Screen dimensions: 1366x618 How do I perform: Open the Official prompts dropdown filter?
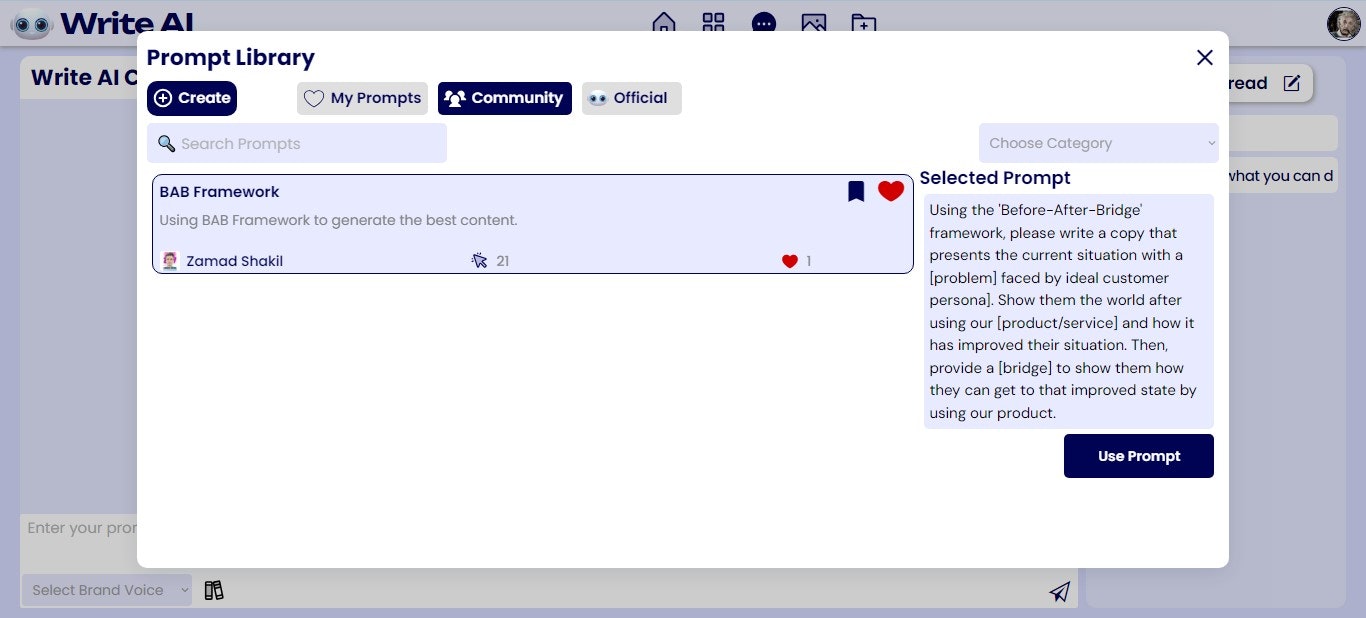tap(631, 98)
